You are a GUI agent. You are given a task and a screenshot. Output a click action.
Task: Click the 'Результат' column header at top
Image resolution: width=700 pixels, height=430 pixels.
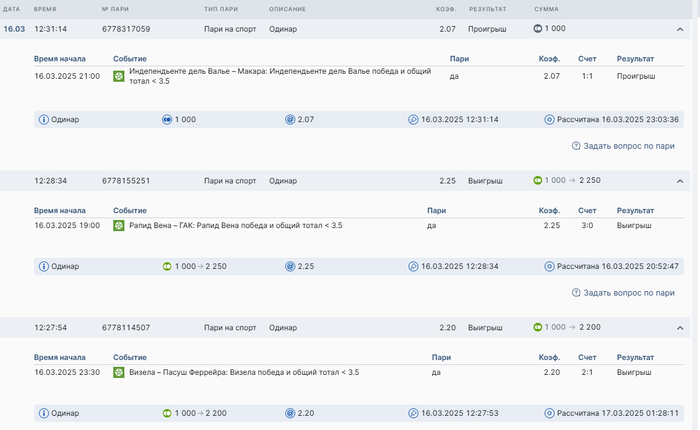[486, 8]
